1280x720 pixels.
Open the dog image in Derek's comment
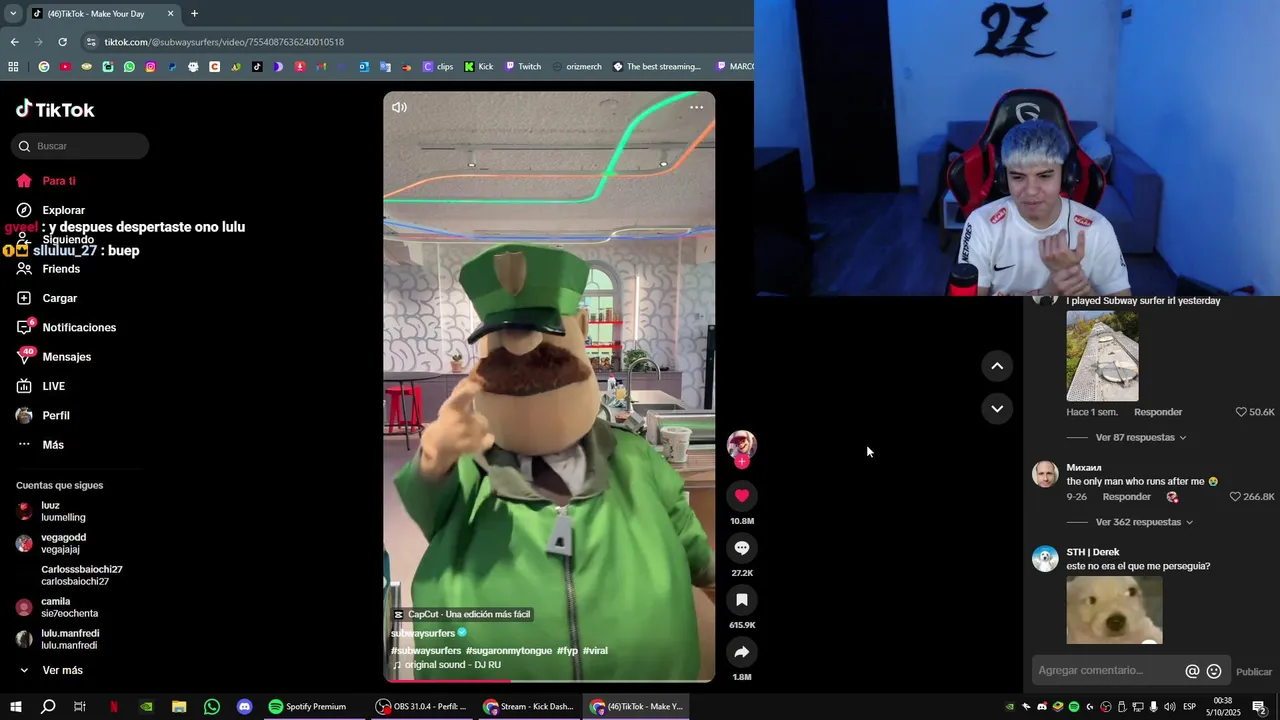[1114, 610]
